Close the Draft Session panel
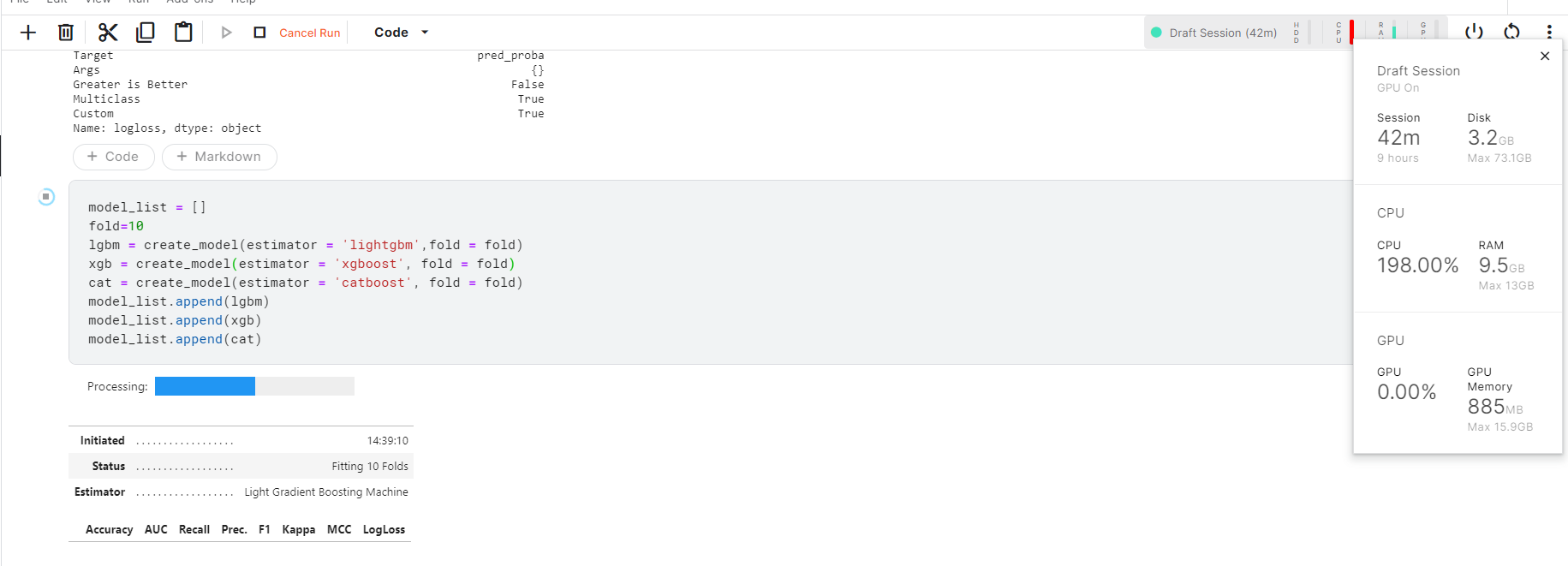The height and width of the screenshot is (566, 1568). click(1545, 56)
